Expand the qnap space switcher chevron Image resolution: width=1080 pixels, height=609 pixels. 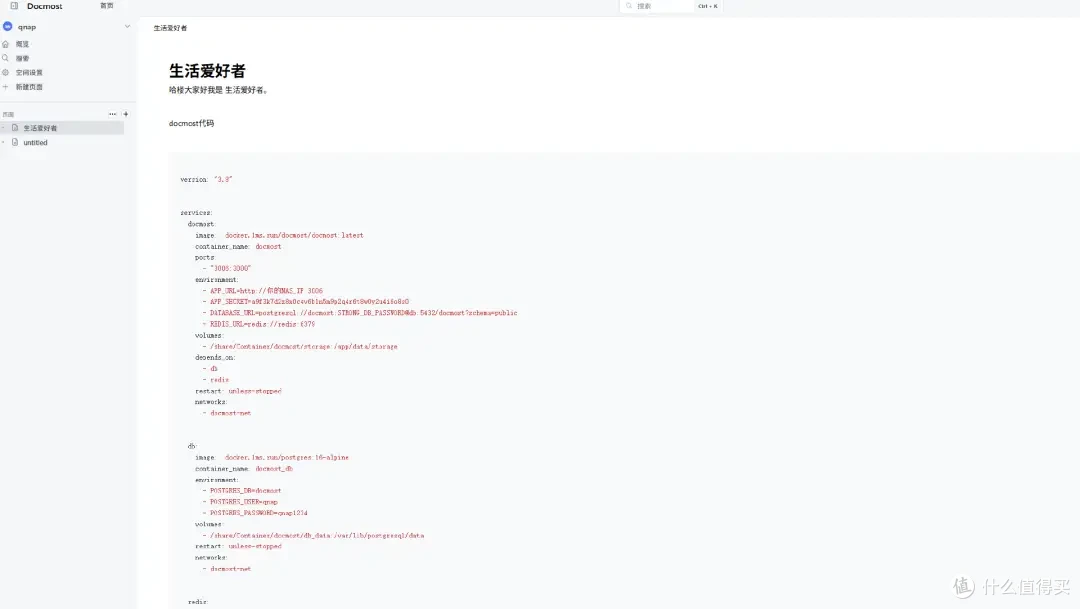[x=127, y=27]
